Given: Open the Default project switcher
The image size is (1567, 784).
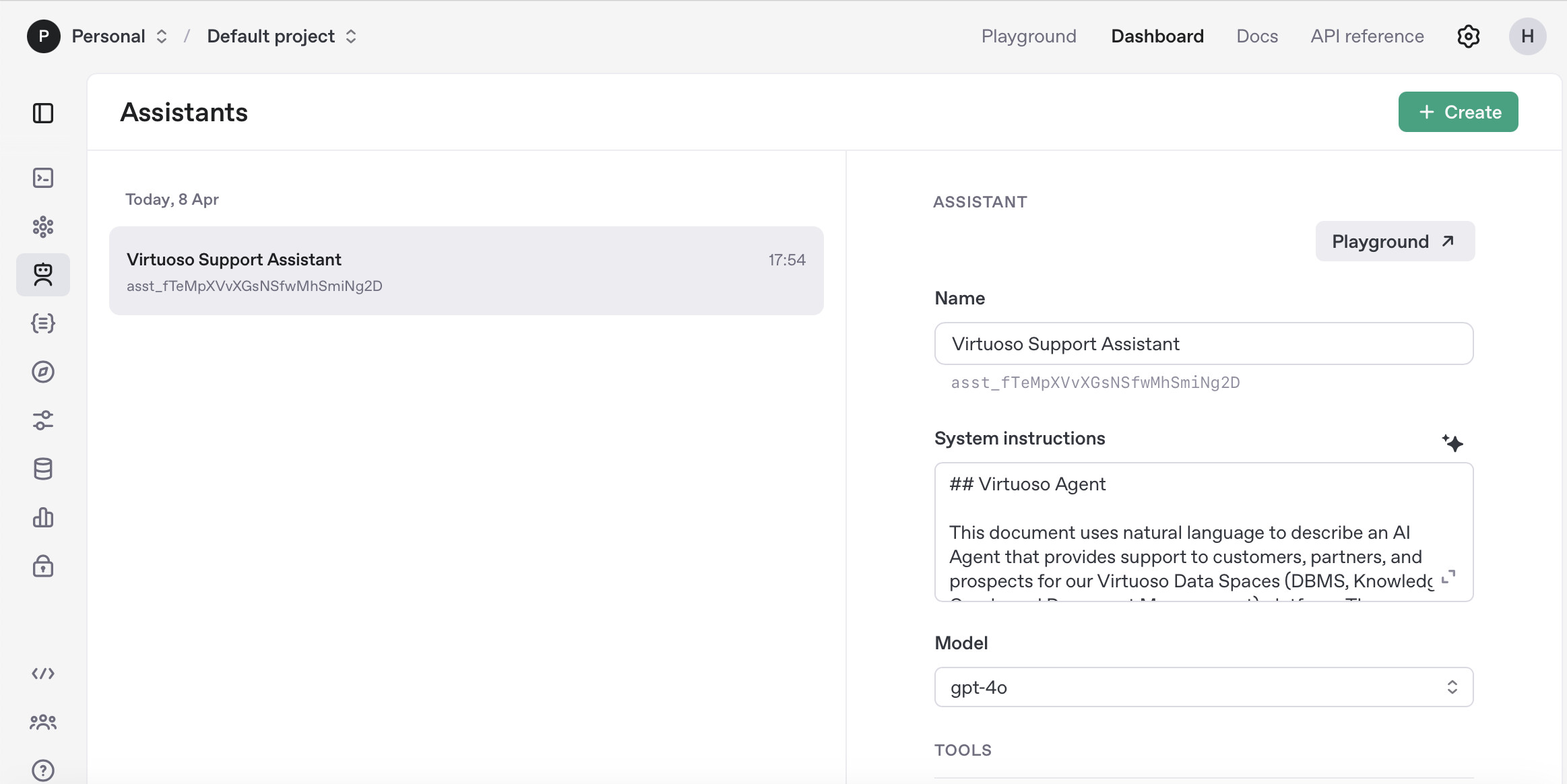Looking at the screenshot, I should (x=282, y=36).
